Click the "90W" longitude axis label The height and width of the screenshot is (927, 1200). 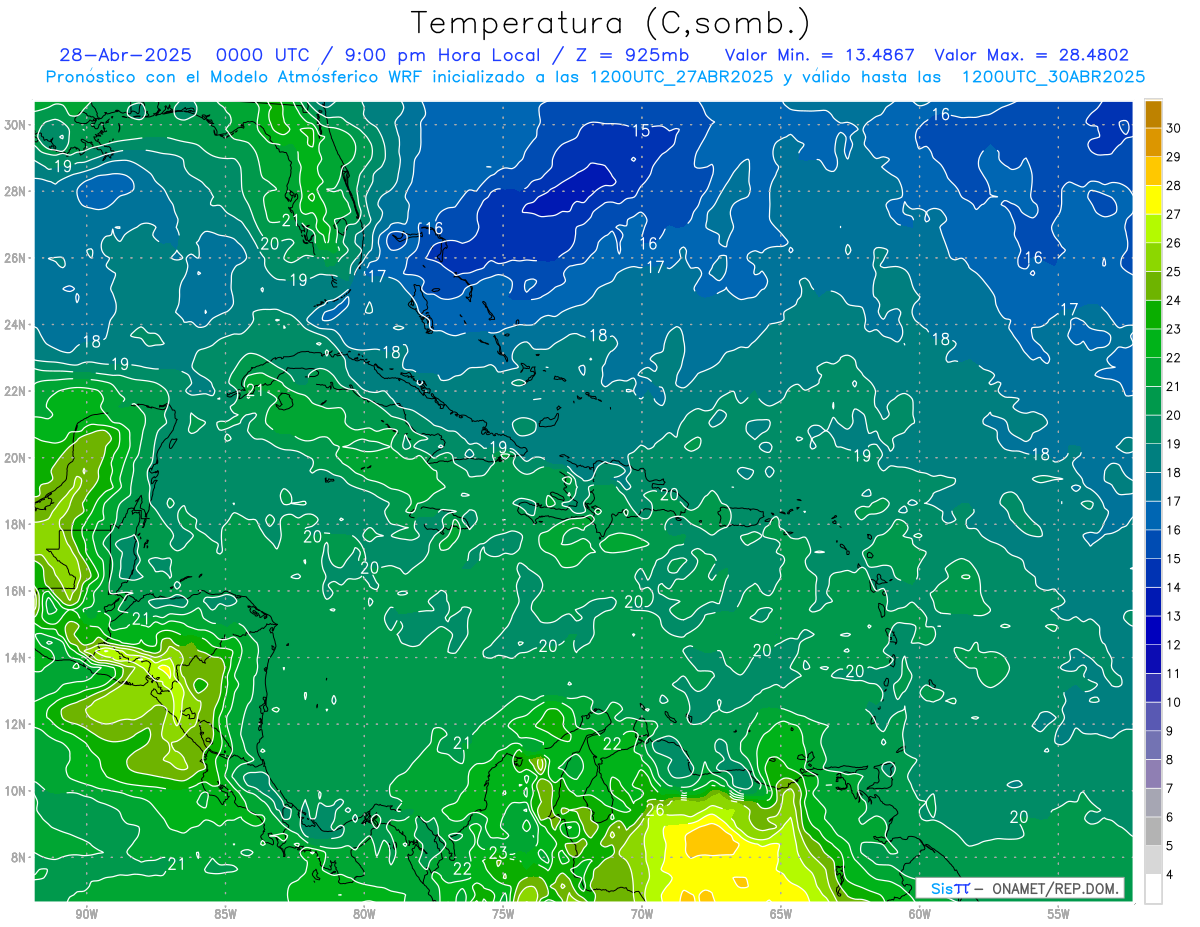(x=86, y=914)
